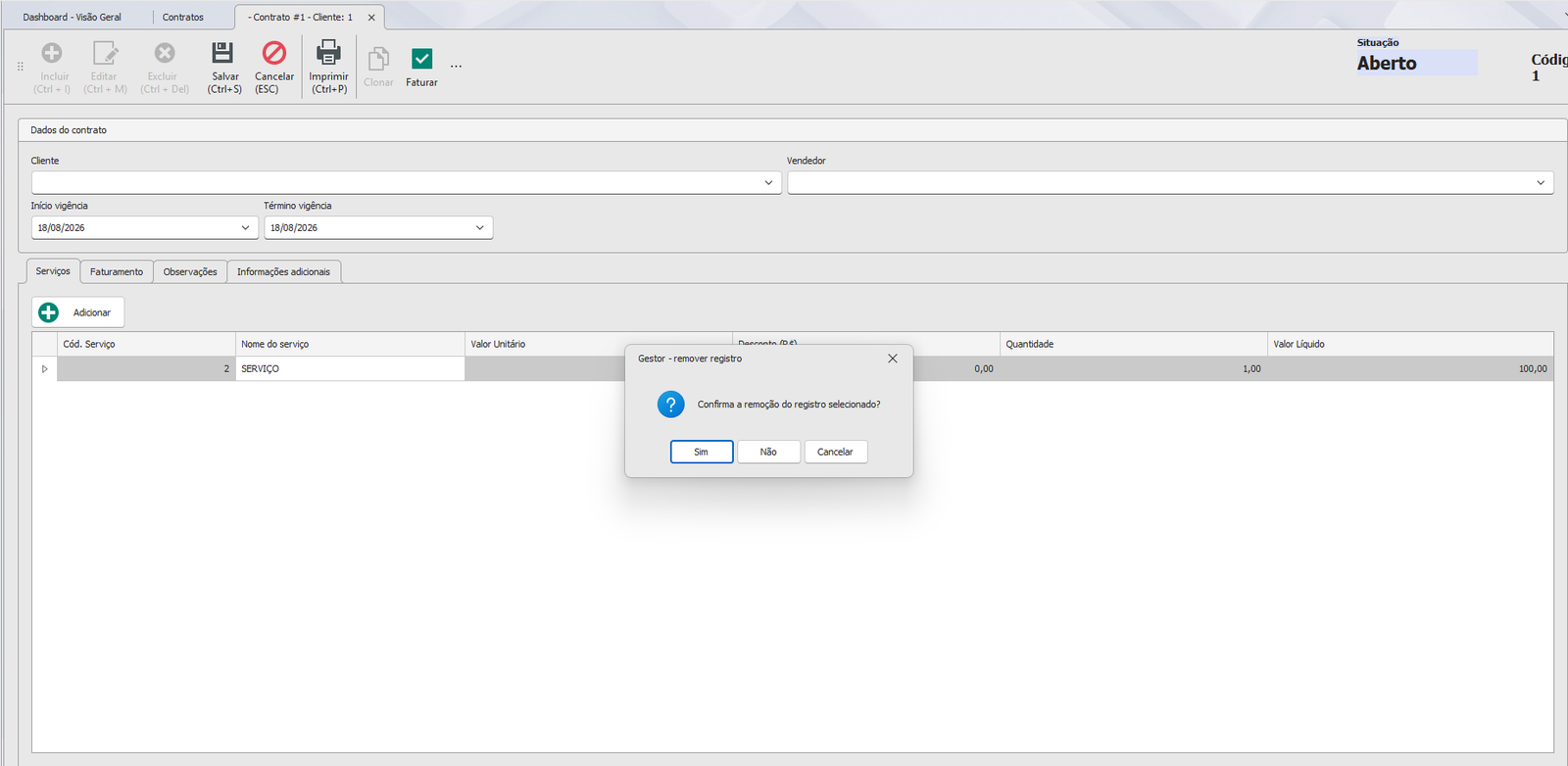Click the 0,00 discount cell

[x=955, y=369]
